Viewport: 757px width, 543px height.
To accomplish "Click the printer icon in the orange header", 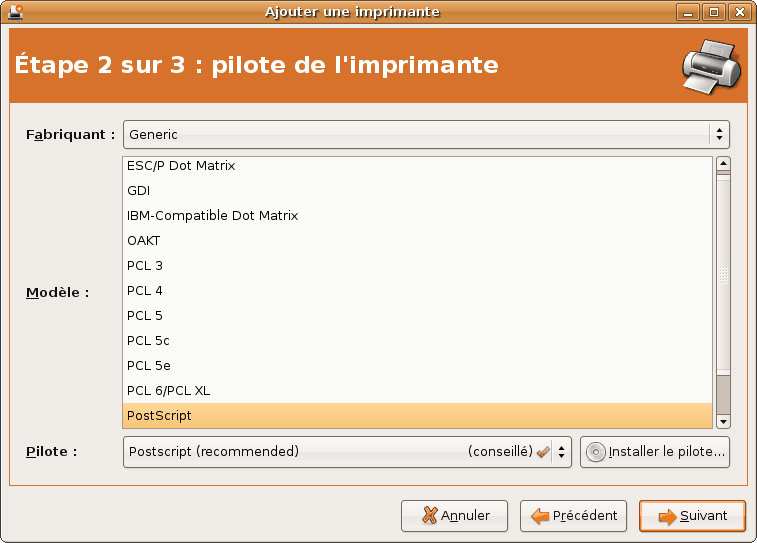I will pyautogui.click(x=711, y=67).
